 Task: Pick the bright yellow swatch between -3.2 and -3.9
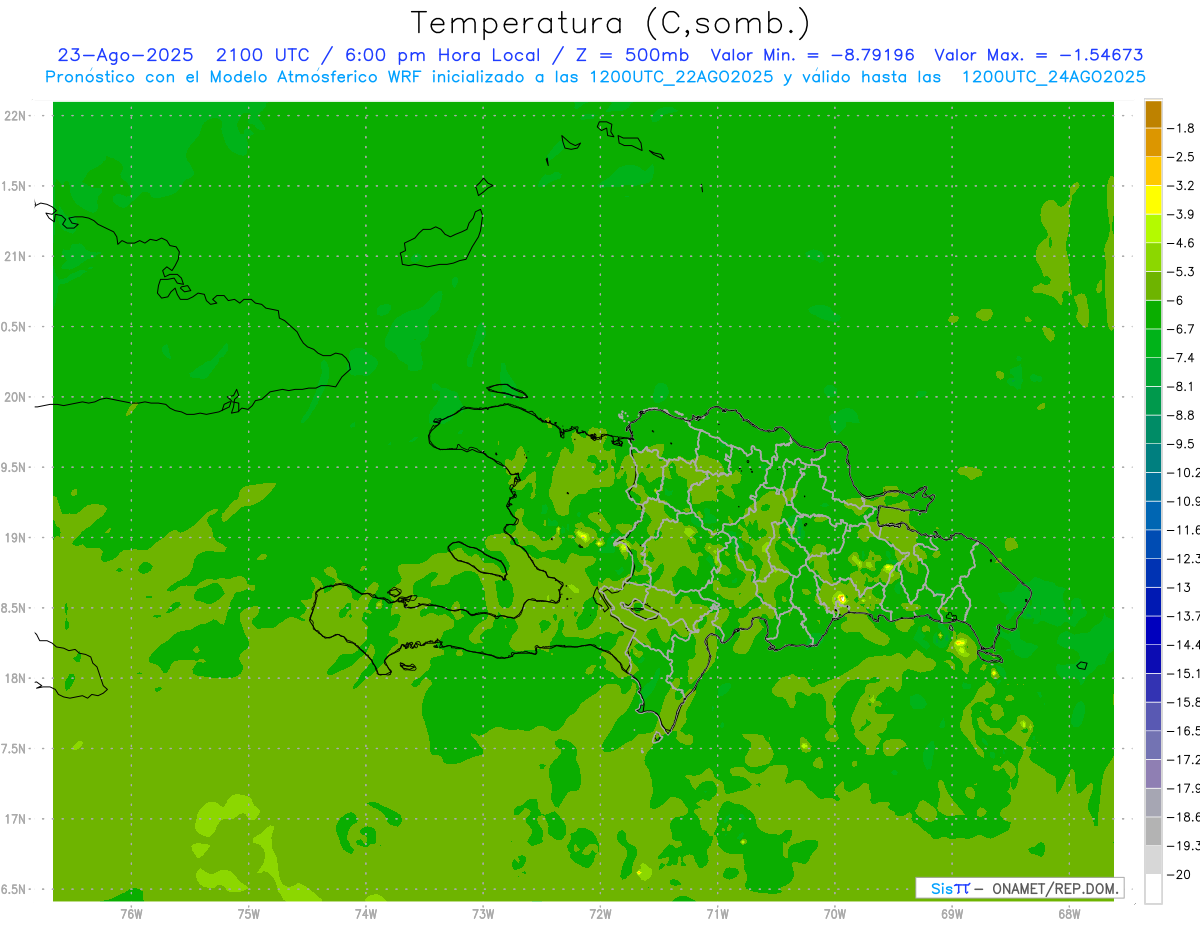pyautogui.click(x=1153, y=200)
